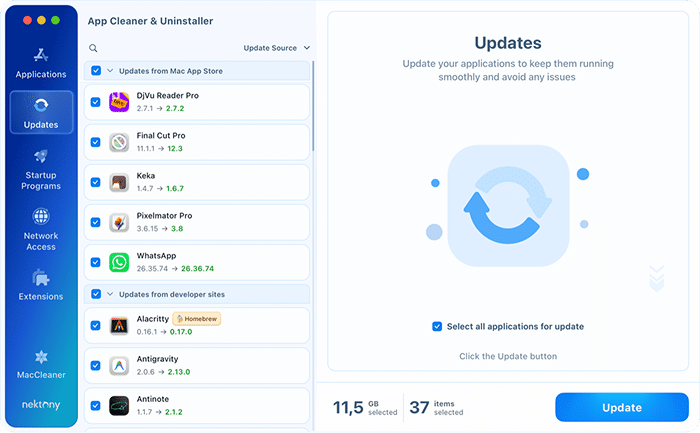Screen dimensions: 700x433
Task: Click the scroll-down chevrons indicator
Action: pyautogui.click(x=657, y=278)
